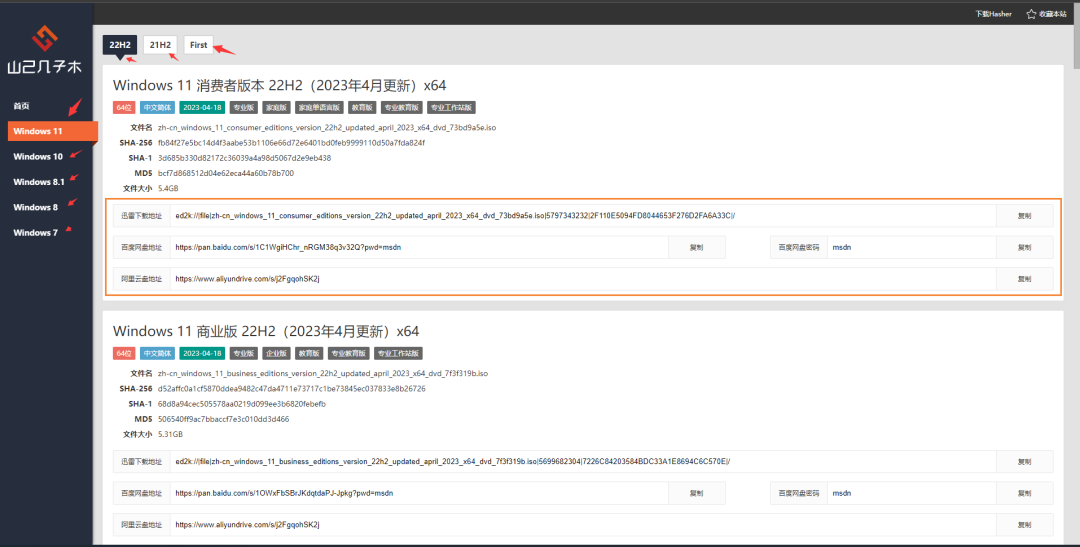Viewport: 1080px width, 547px height.
Task: Select Windows 8.1 in the sidebar
Action: [39, 182]
